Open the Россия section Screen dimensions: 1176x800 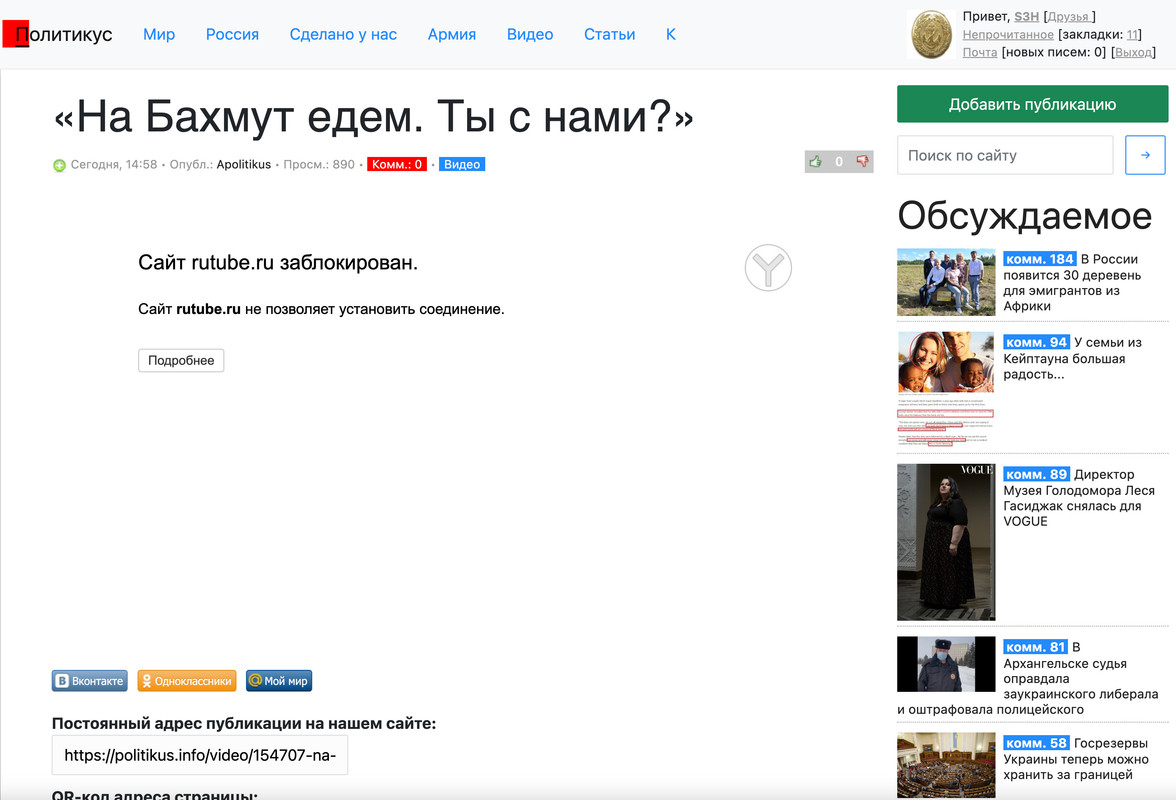click(x=232, y=34)
